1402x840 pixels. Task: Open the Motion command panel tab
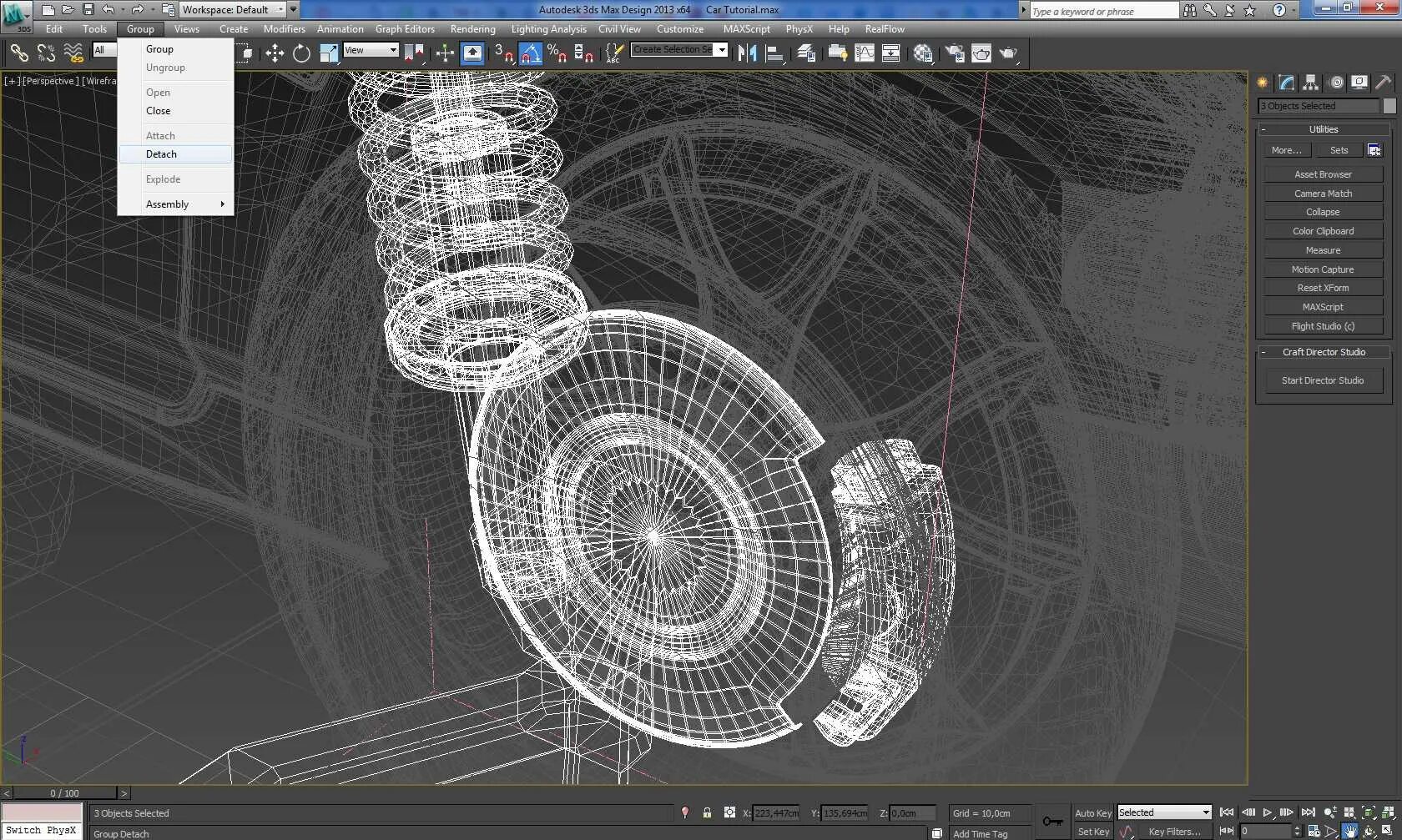pyautogui.click(x=1336, y=82)
